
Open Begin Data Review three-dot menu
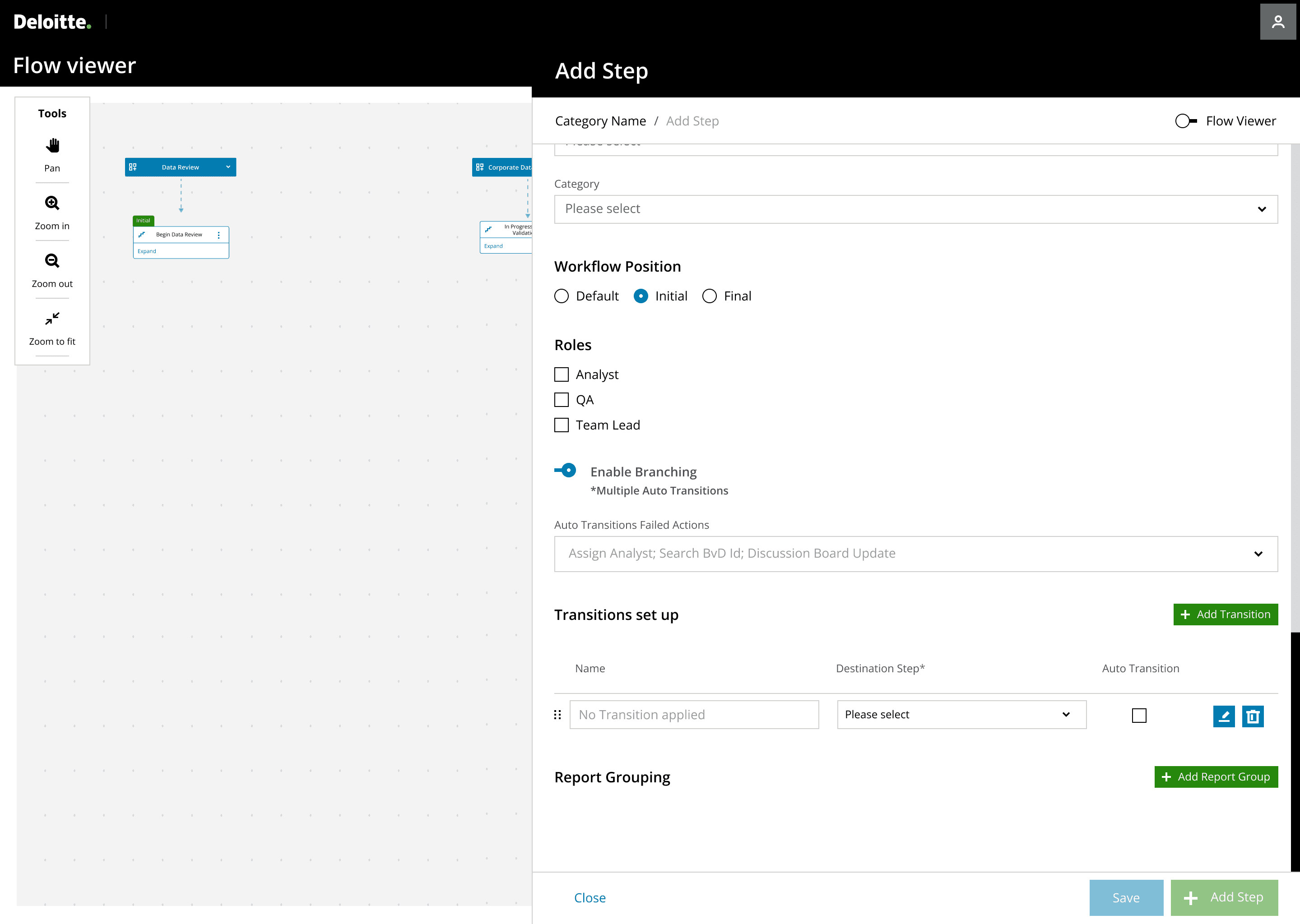pyautogui.click(x=218, y=235)
